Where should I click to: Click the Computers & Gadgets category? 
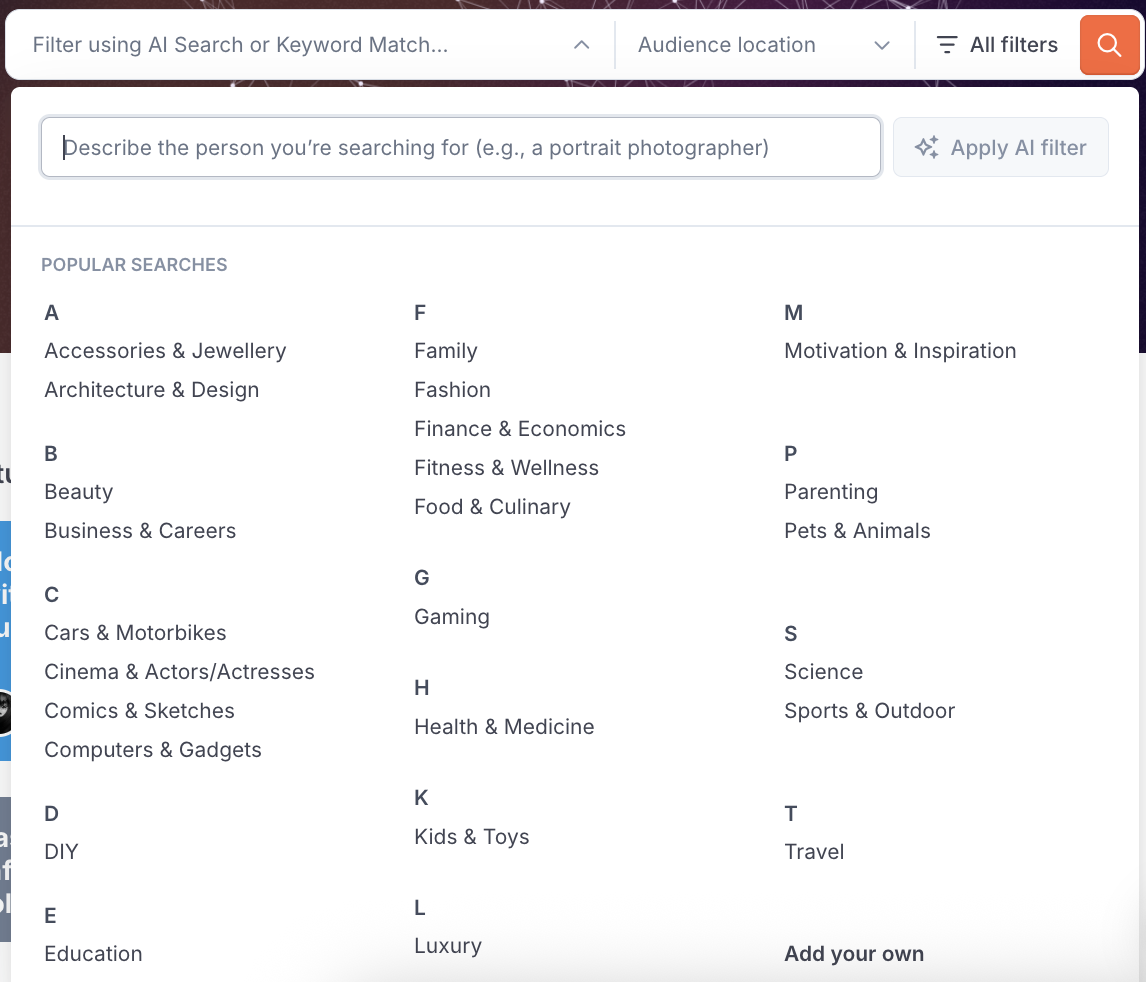(x=153, y=750)
